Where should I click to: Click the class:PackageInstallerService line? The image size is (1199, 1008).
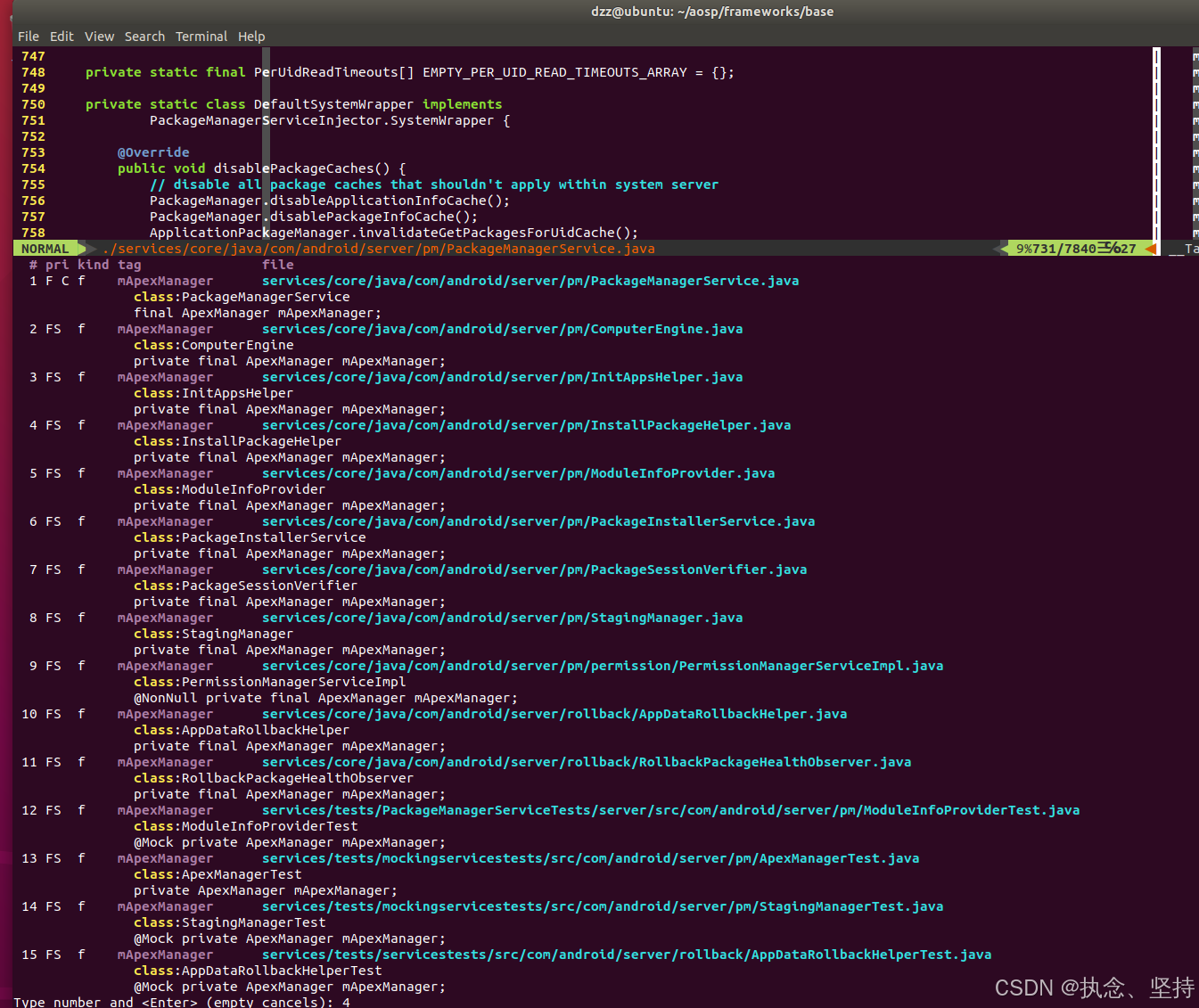coord(250,537)
